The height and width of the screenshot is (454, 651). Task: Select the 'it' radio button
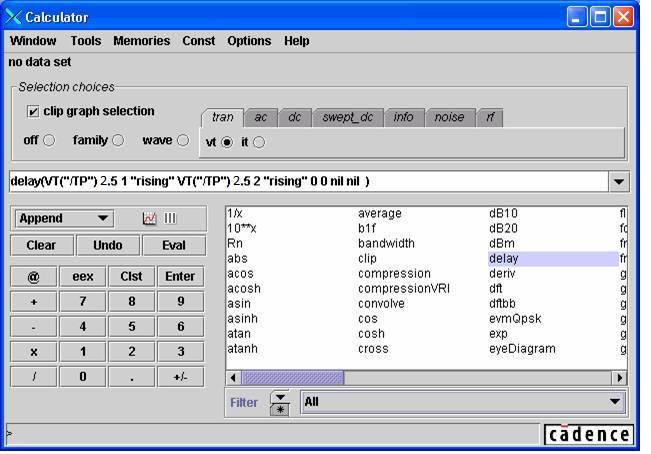click(259, 143)
